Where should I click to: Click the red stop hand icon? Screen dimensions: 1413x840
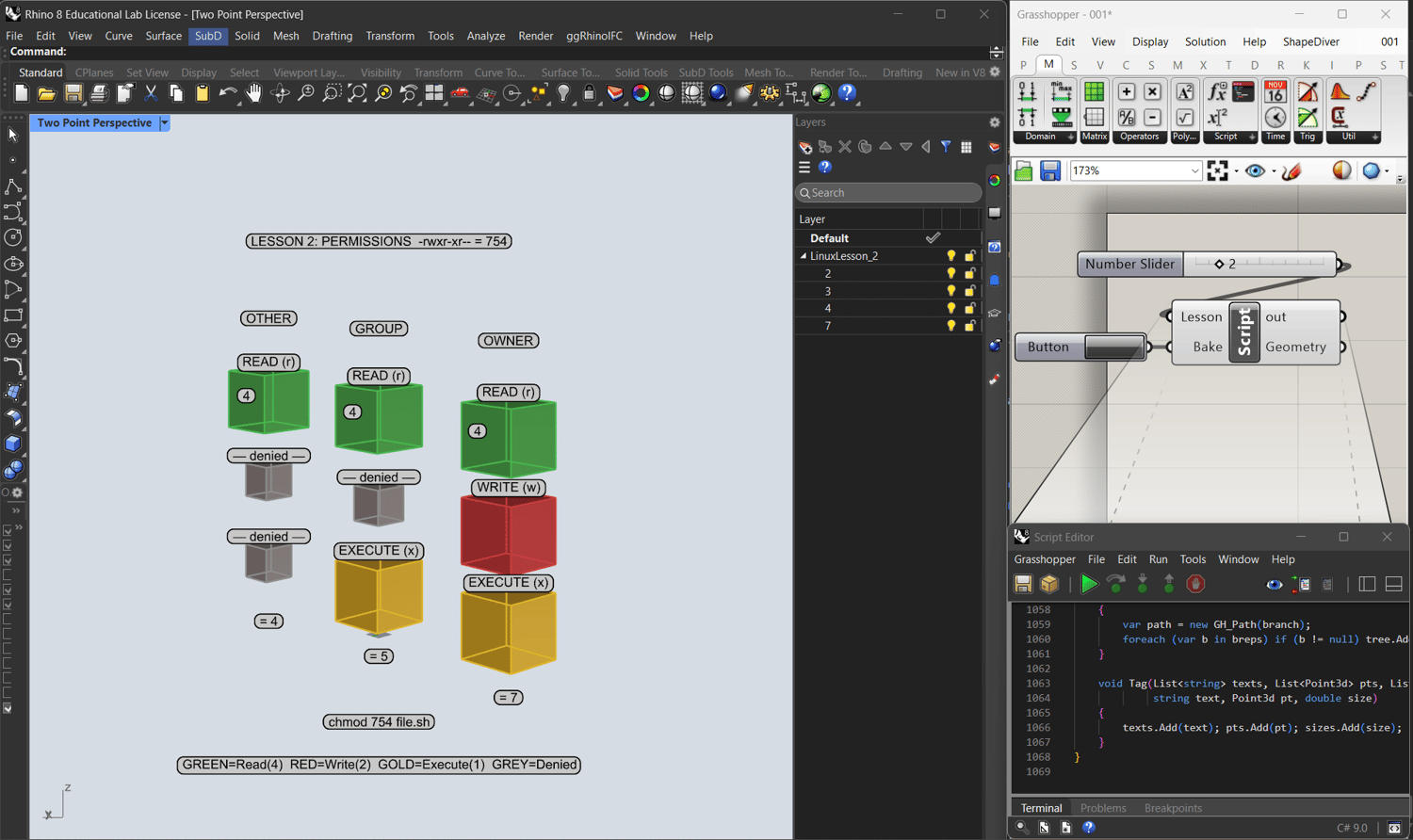click(1195, 585)
